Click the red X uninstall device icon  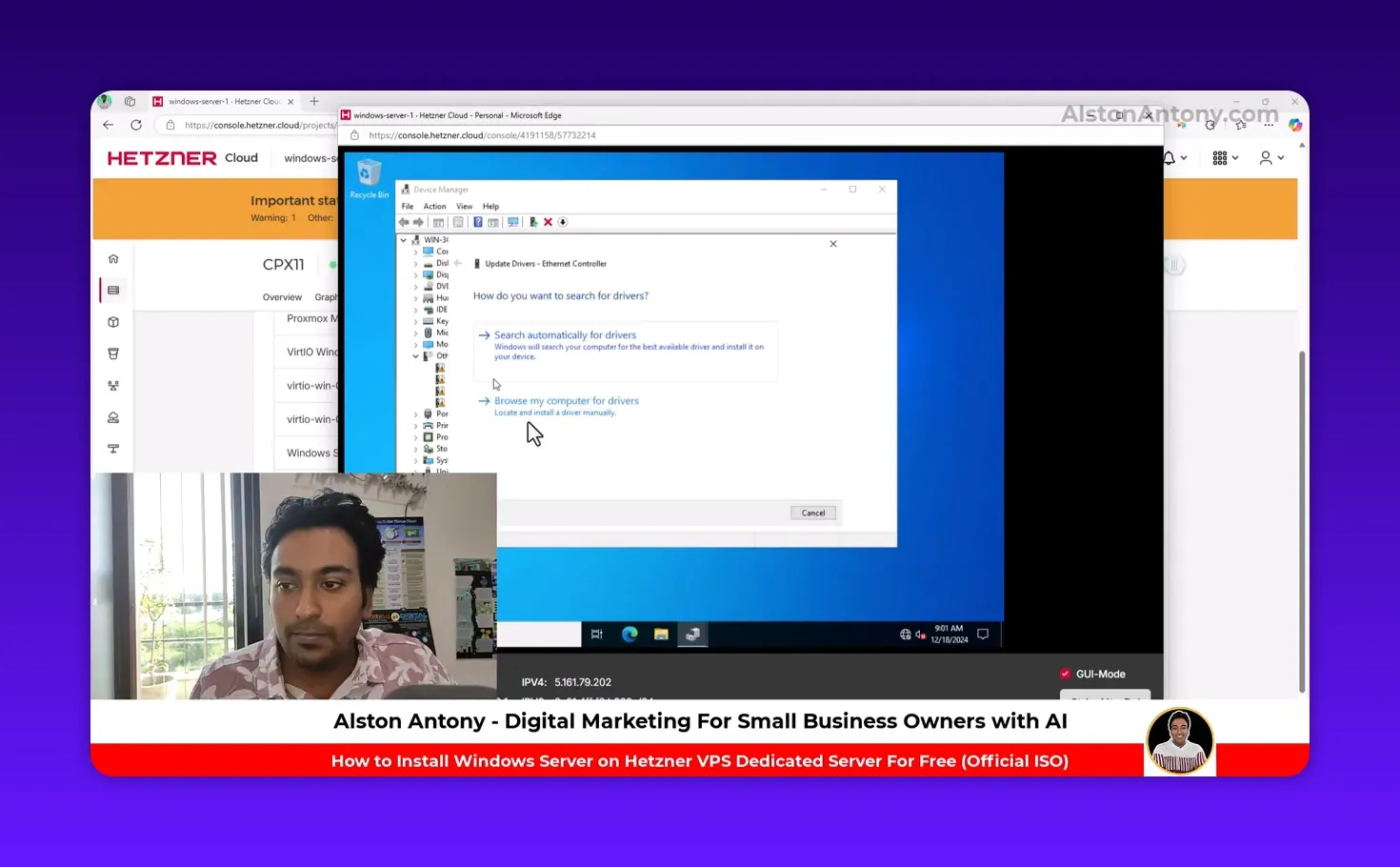[x=548, y=222]
